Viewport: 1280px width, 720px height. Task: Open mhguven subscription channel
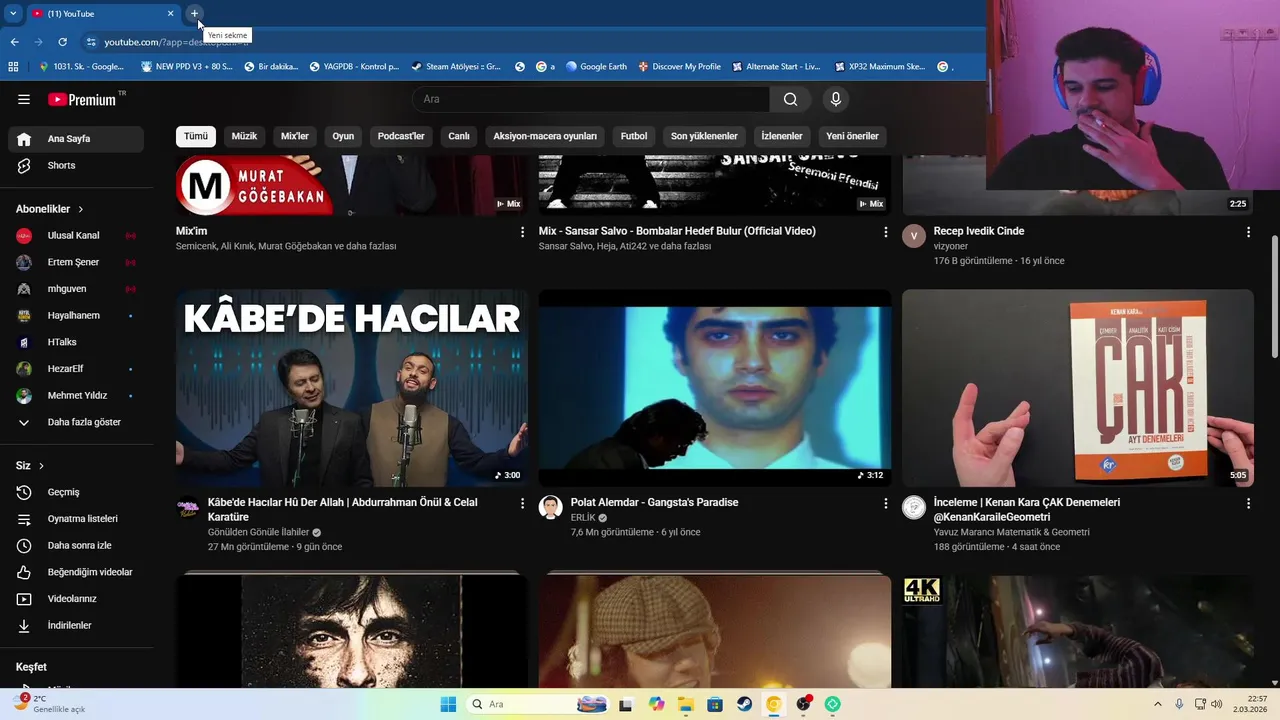[x=76, y=289]
